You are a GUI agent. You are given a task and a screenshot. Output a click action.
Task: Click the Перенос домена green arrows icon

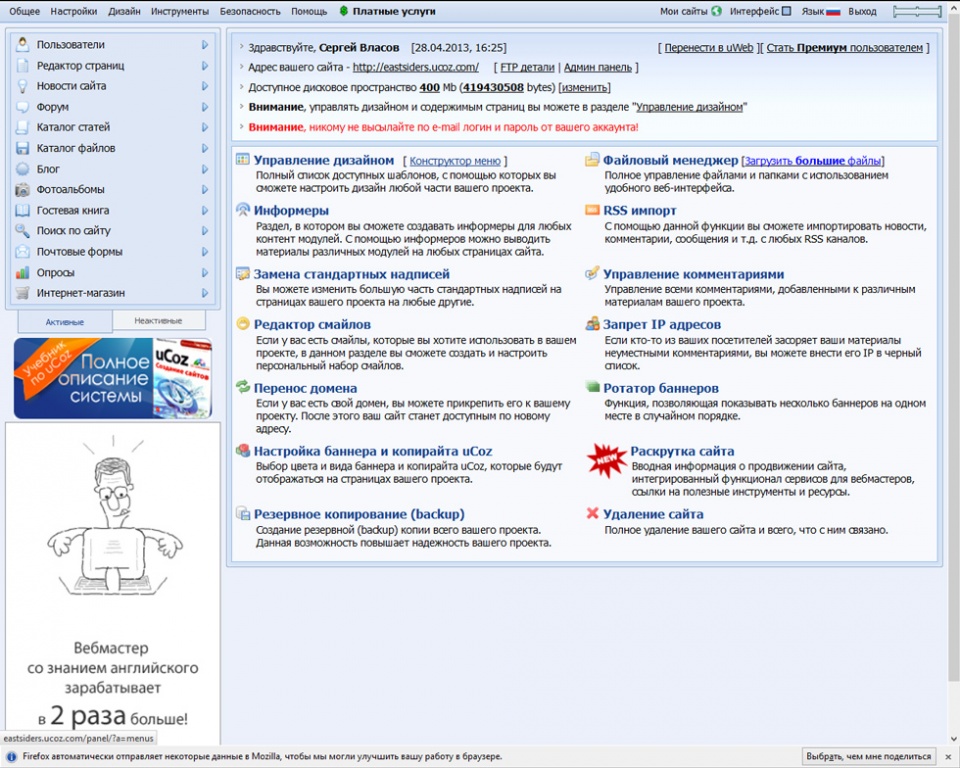(x=243, y=387)
